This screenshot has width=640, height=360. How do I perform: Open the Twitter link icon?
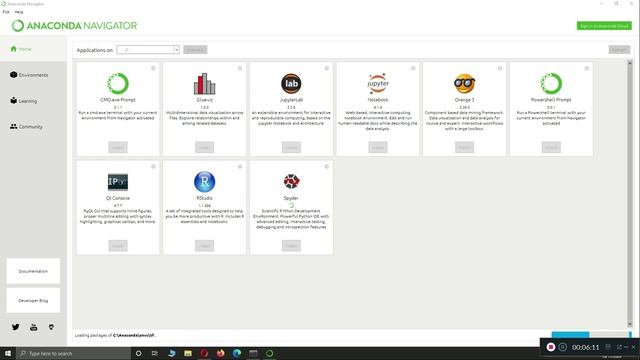pyautogui.click(x=16, y=327)
